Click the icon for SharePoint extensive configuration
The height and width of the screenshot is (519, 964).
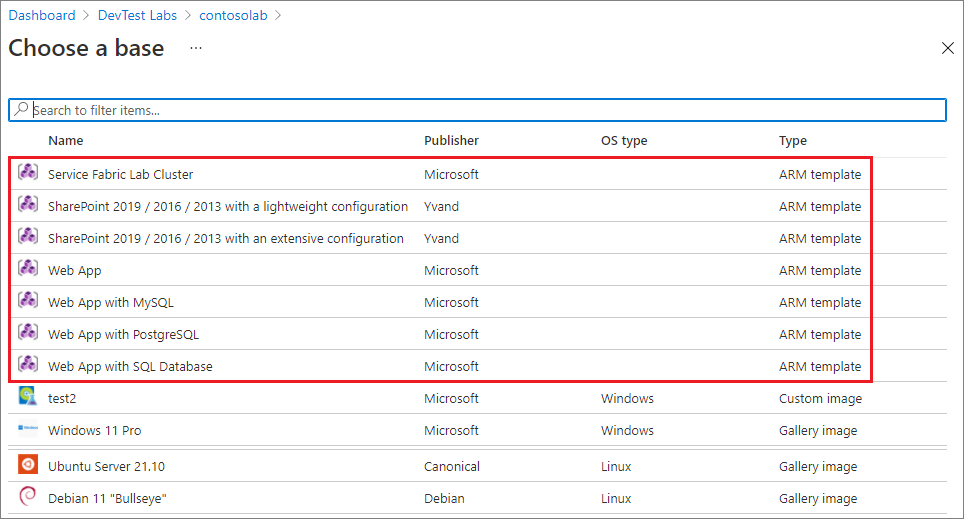coord(28,236)
